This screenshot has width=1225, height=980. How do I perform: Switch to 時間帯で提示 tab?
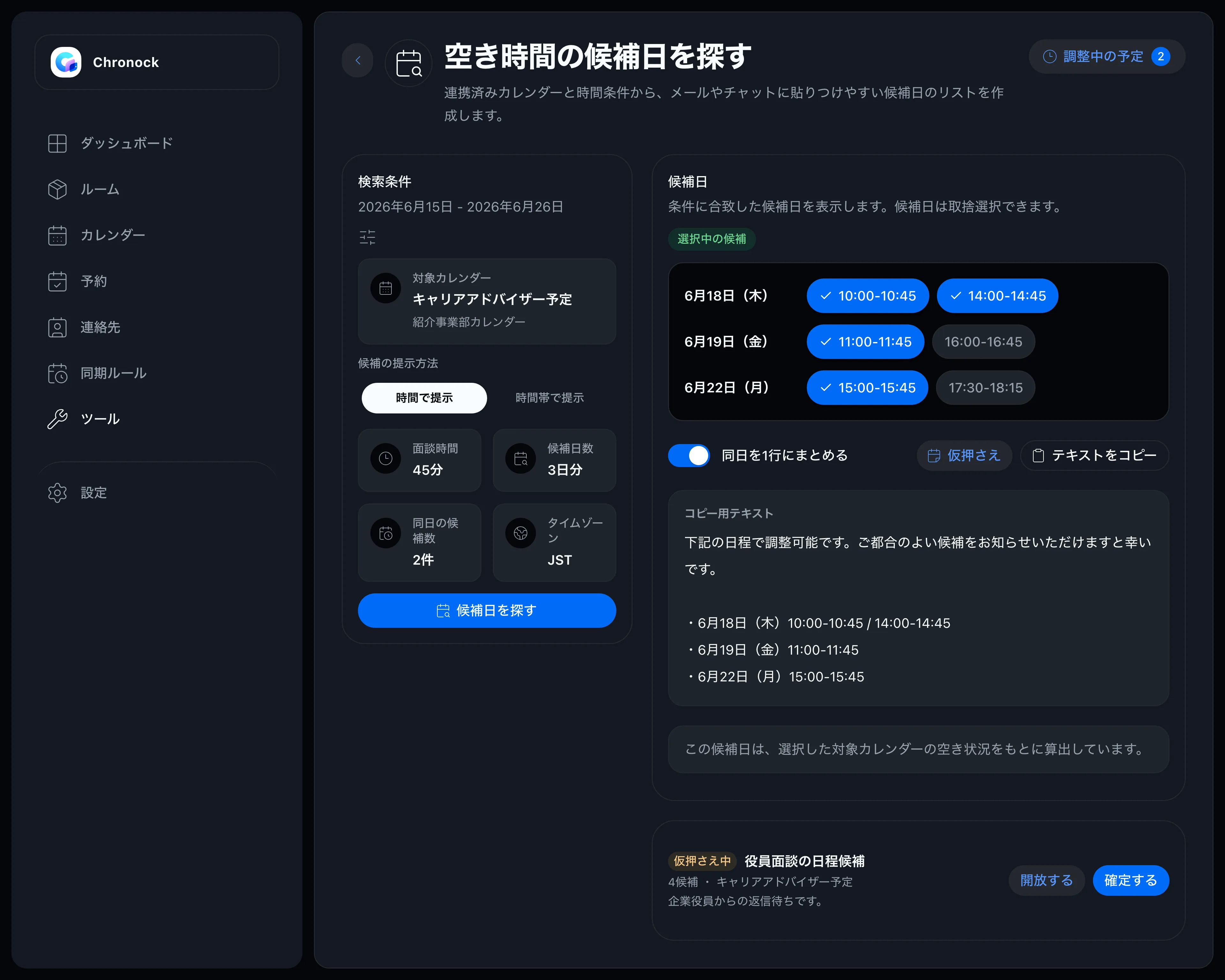[x=549, y=398]
